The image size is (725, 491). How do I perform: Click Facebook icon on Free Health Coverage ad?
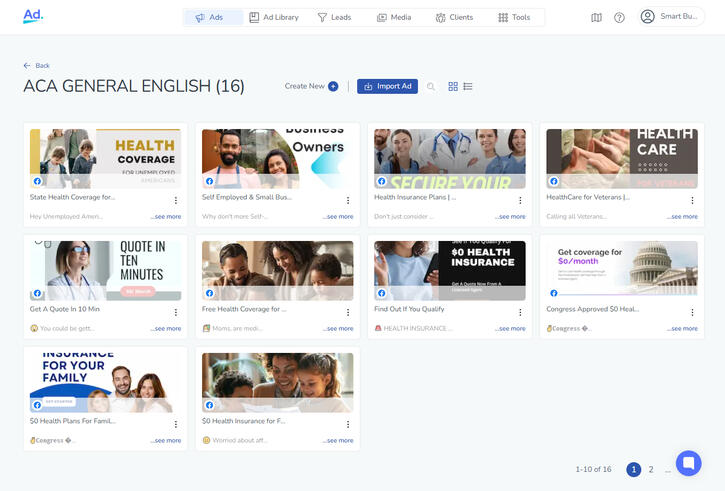[x=209, y=293]
